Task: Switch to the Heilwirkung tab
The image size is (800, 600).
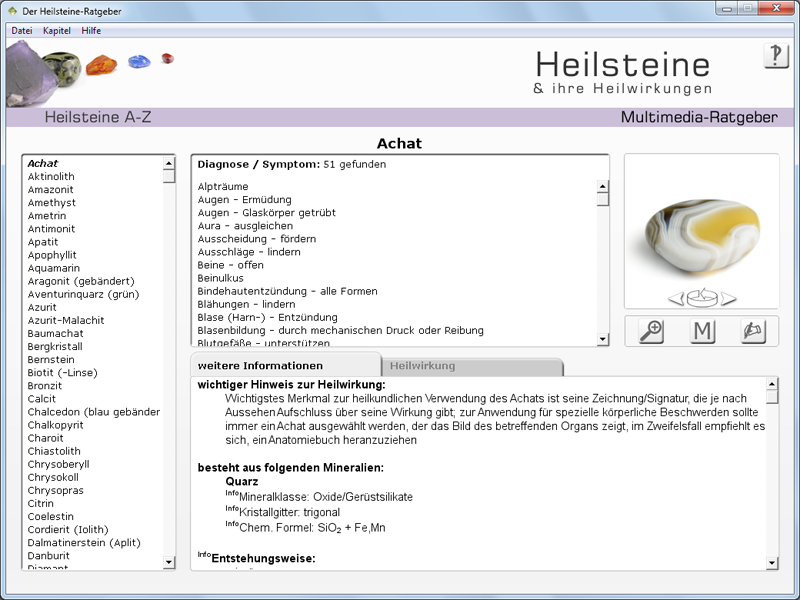Action: [422, 366]
